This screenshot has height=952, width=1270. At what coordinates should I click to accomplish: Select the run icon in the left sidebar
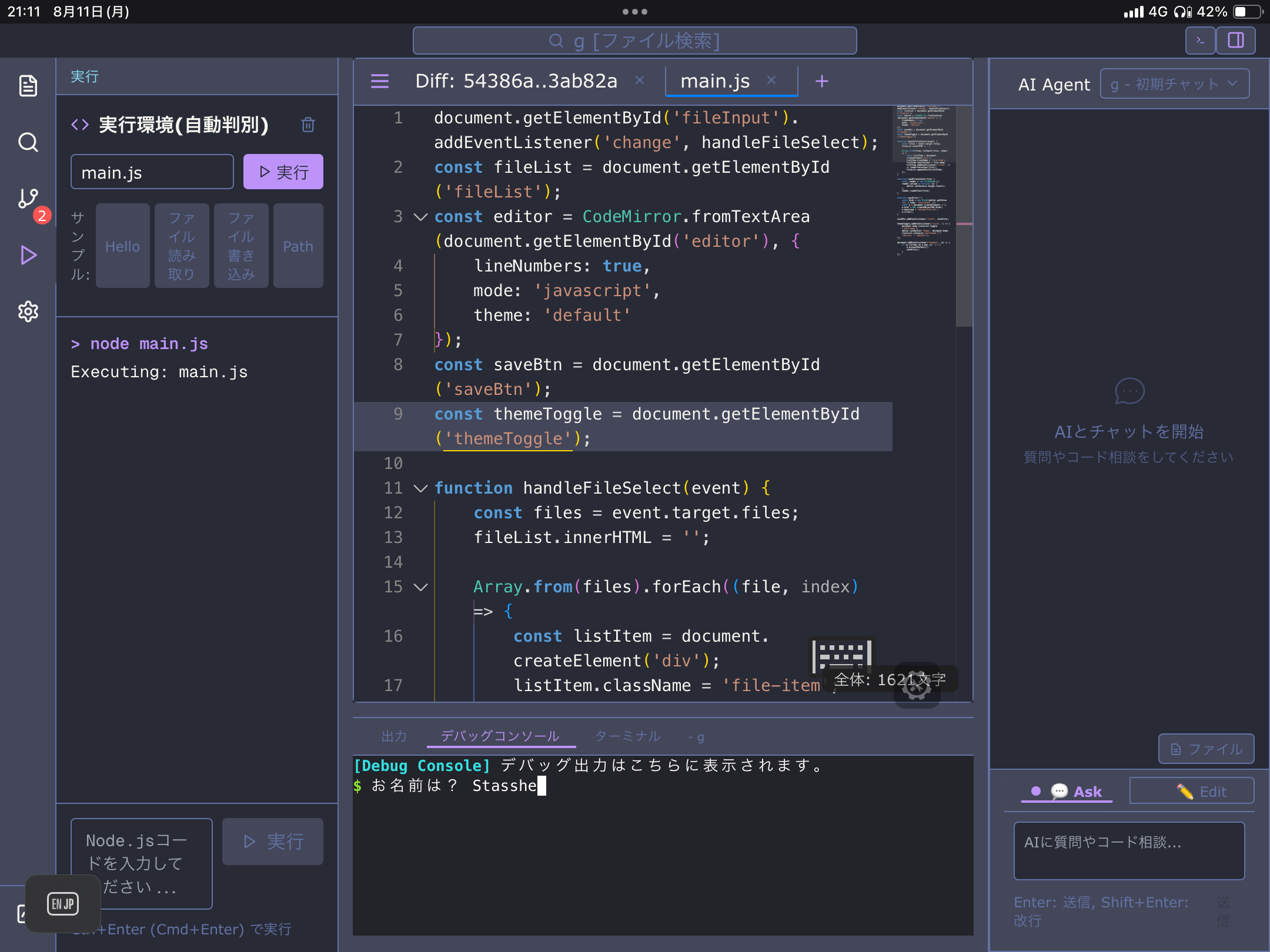[28, 255]
